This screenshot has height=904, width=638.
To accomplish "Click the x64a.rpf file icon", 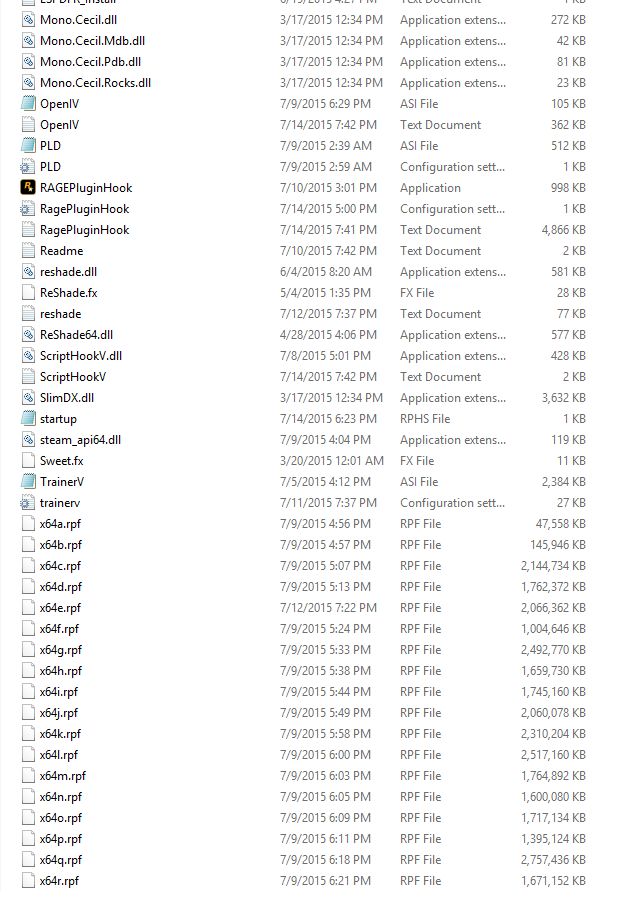I will (x=28, y=524).
